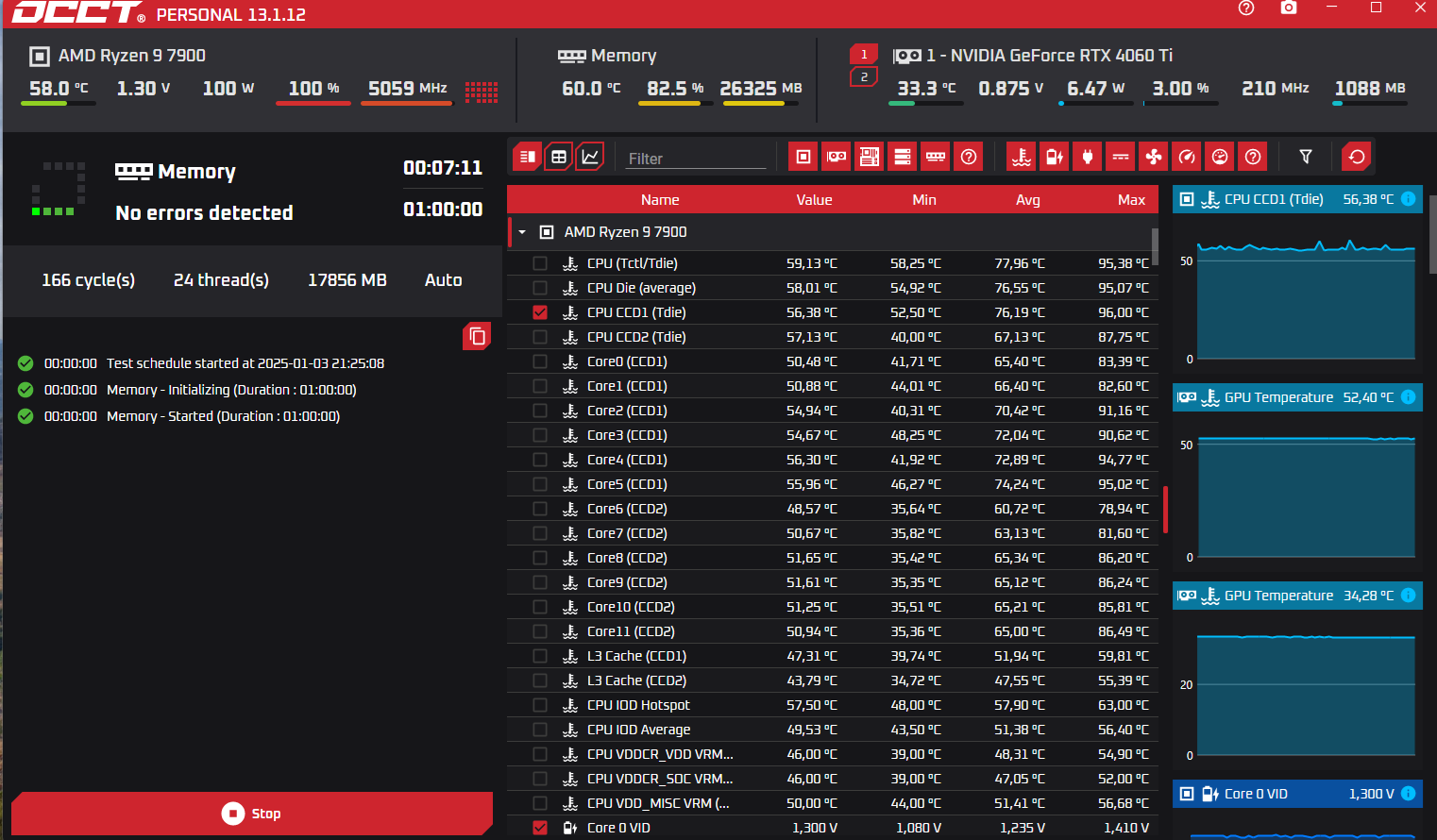Click info icon on Core 0 VID graph
The height and width of the screenshot is (840, 1437).
[x=1408, y=794]
